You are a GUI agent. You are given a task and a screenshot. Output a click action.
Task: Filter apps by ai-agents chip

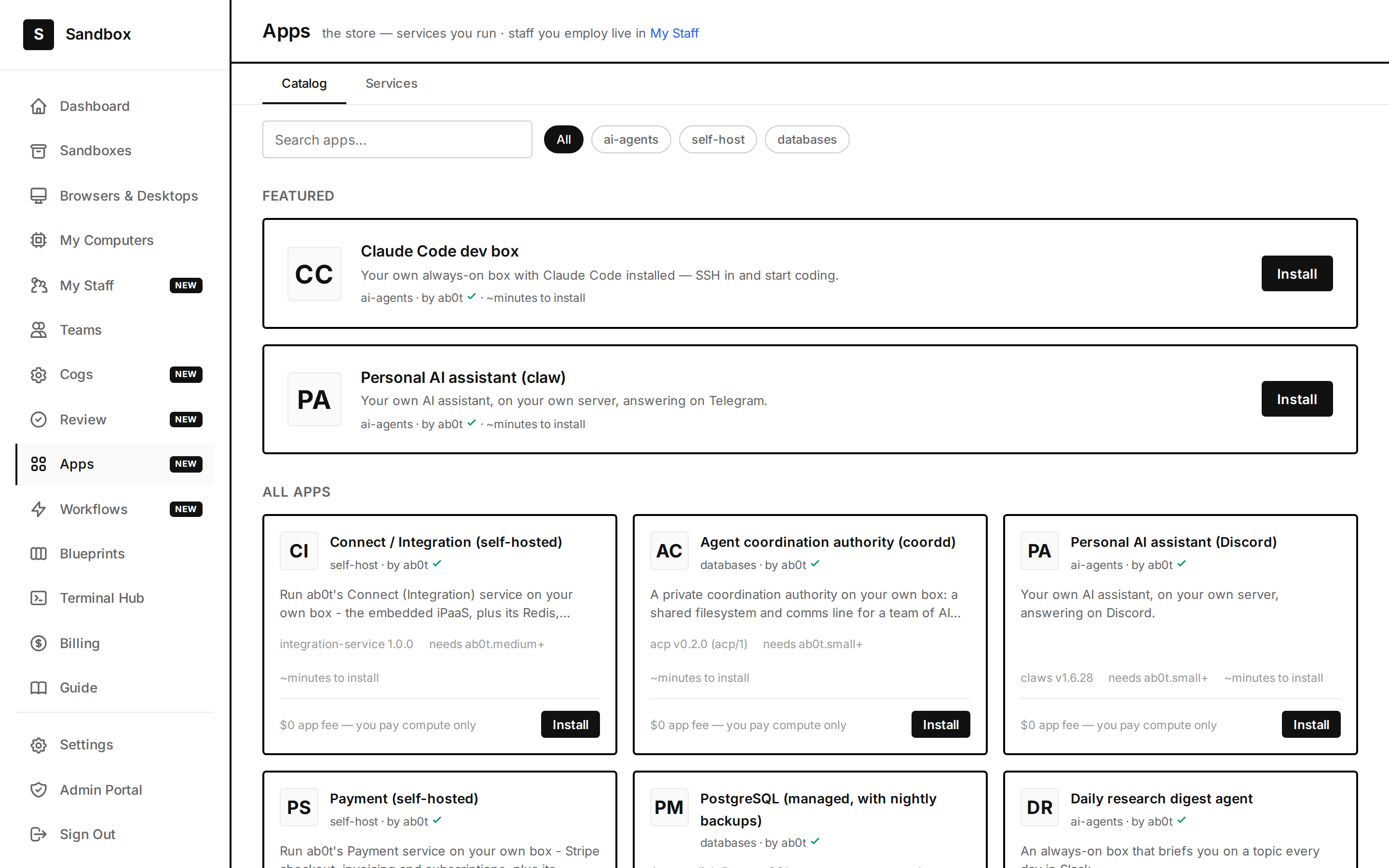click(631, 139)
